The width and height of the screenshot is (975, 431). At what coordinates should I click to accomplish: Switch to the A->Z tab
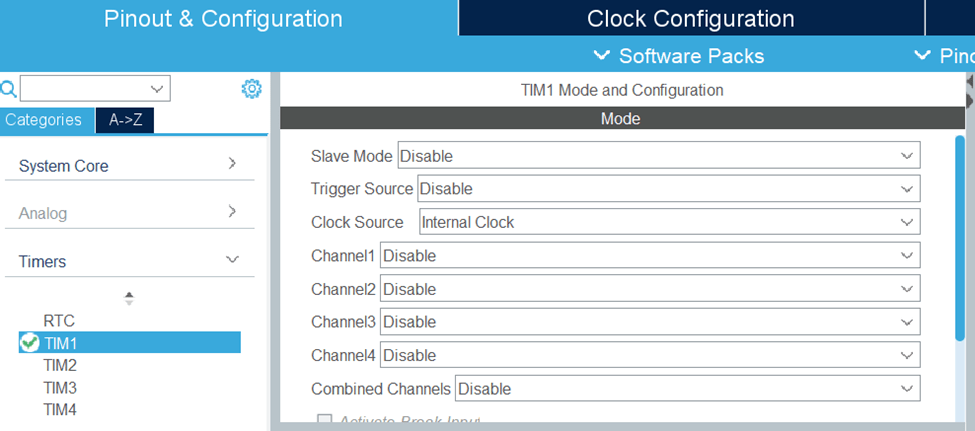pos(125,120)
